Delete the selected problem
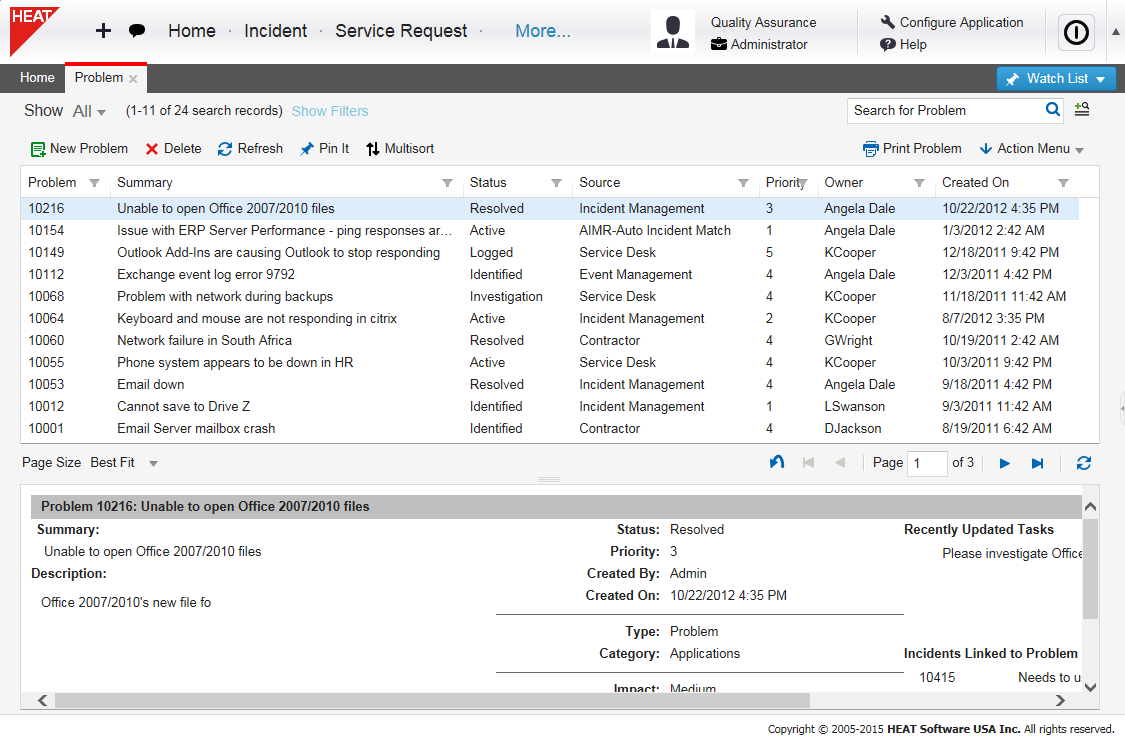1125x744 pixels. tap(173, 148)
